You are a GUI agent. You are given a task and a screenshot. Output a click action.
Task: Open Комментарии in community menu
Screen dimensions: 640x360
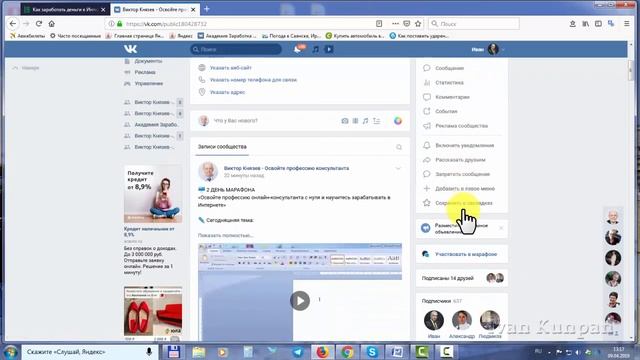[452, 97]
